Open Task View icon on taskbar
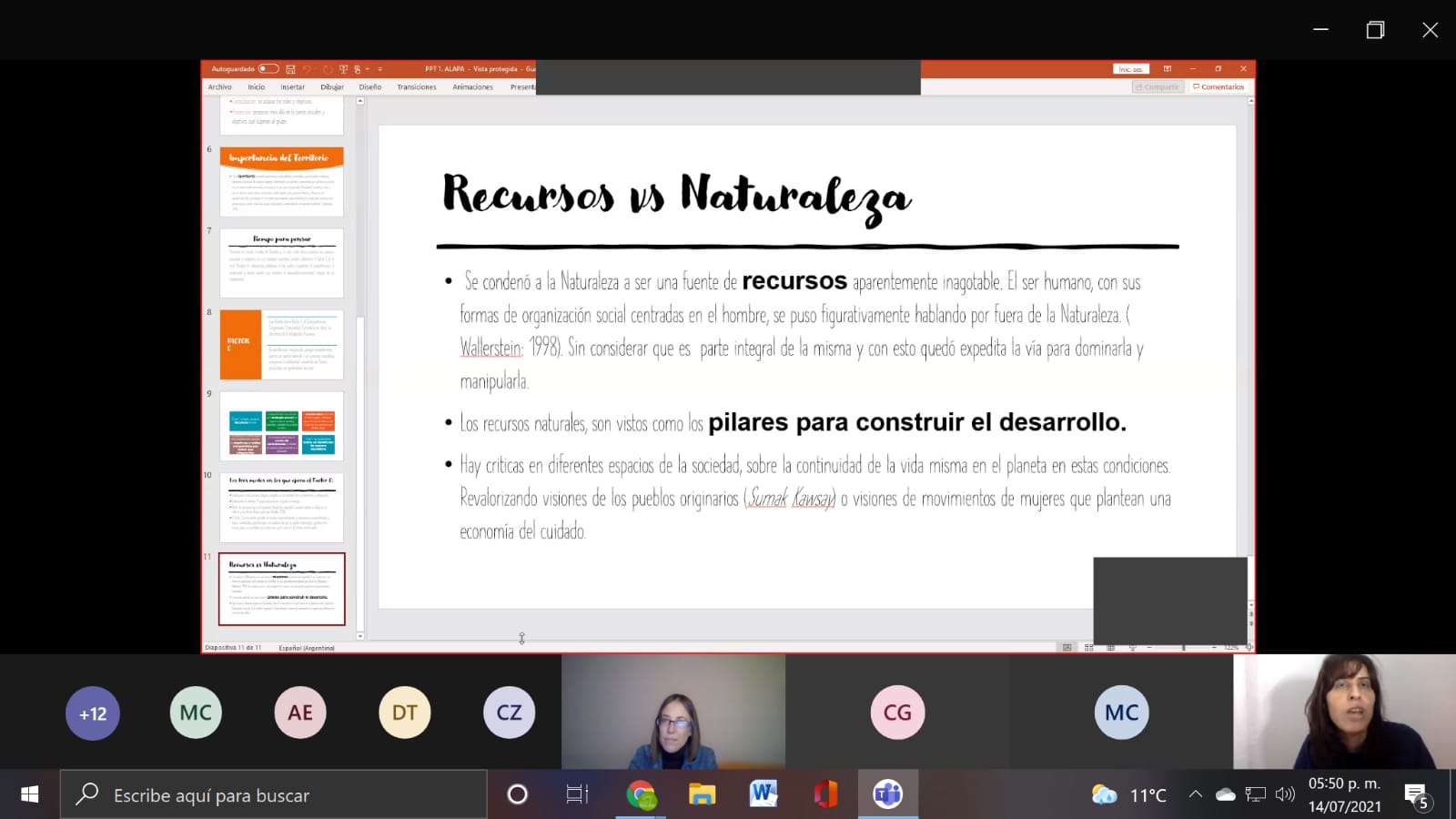 [578, 794]
